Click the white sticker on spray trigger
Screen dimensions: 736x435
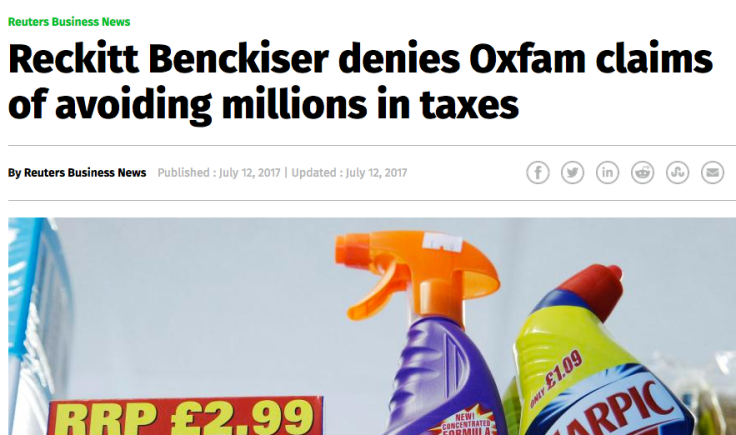point(442,243)
